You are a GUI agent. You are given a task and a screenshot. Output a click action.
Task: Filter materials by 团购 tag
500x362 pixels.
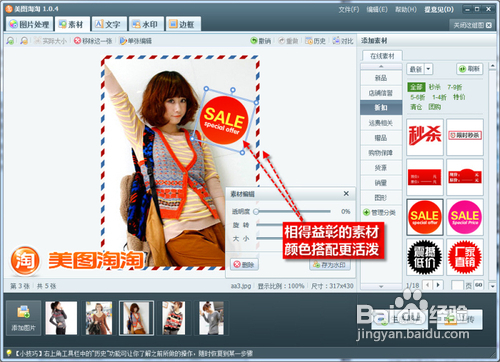pyautogui.click(x=435, y=107)
